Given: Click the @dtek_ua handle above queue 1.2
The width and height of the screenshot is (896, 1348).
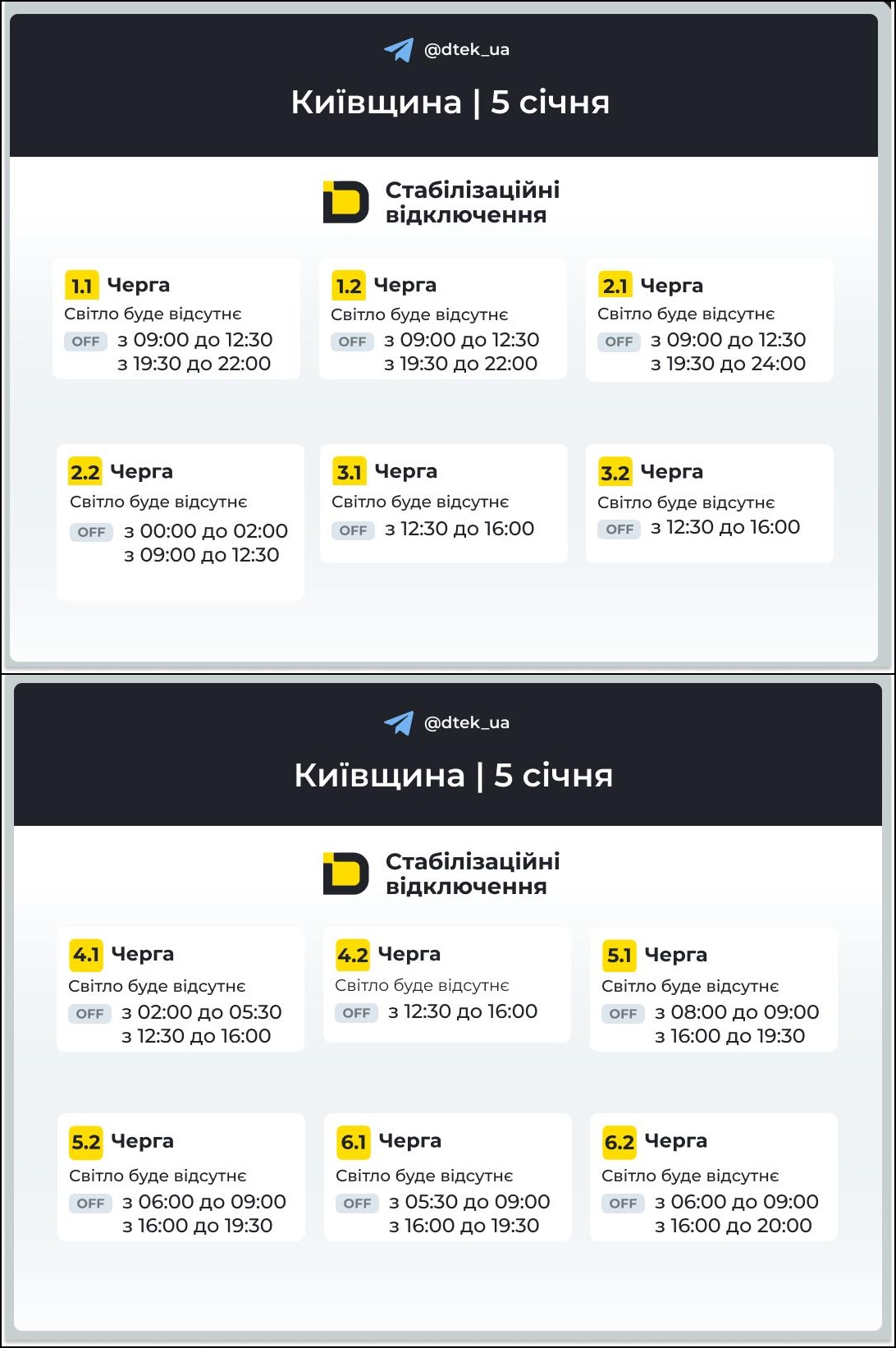Looking at the screenshot, I should [466, 50].
